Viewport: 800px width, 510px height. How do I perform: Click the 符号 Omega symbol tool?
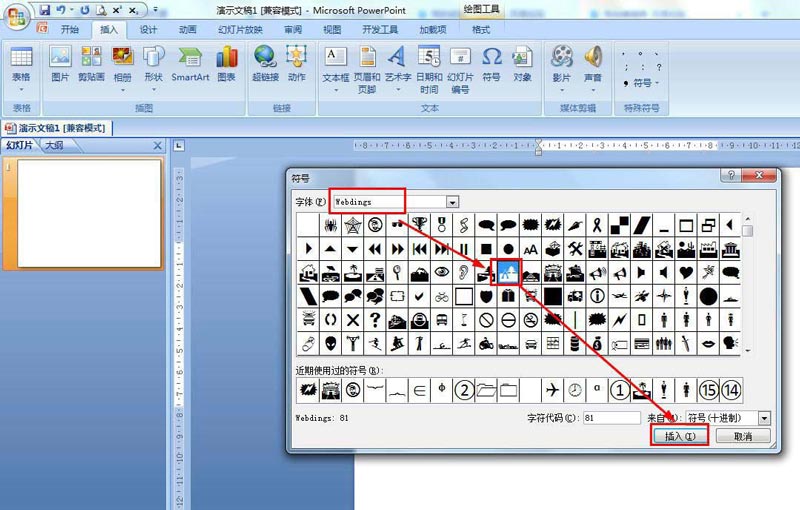coord(491,64)
